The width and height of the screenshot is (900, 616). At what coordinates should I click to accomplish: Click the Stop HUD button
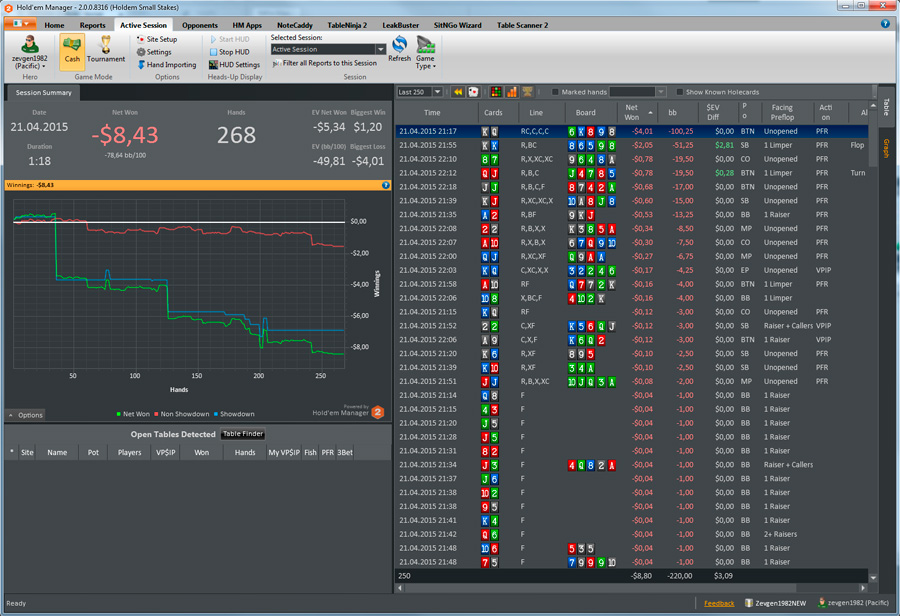(x=229, y=52)
